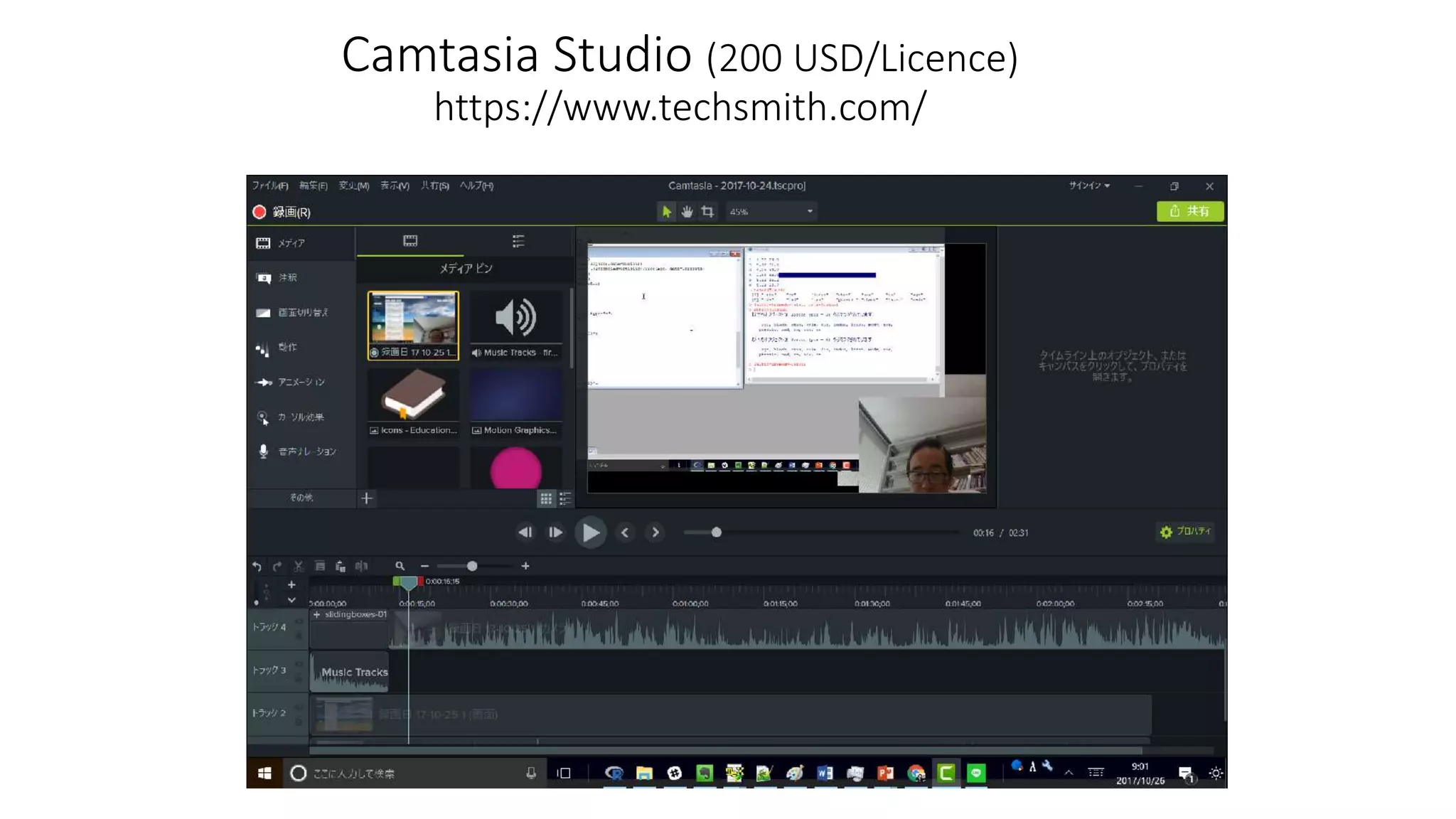Select the Music Tracks audio clip

[516, 326]
